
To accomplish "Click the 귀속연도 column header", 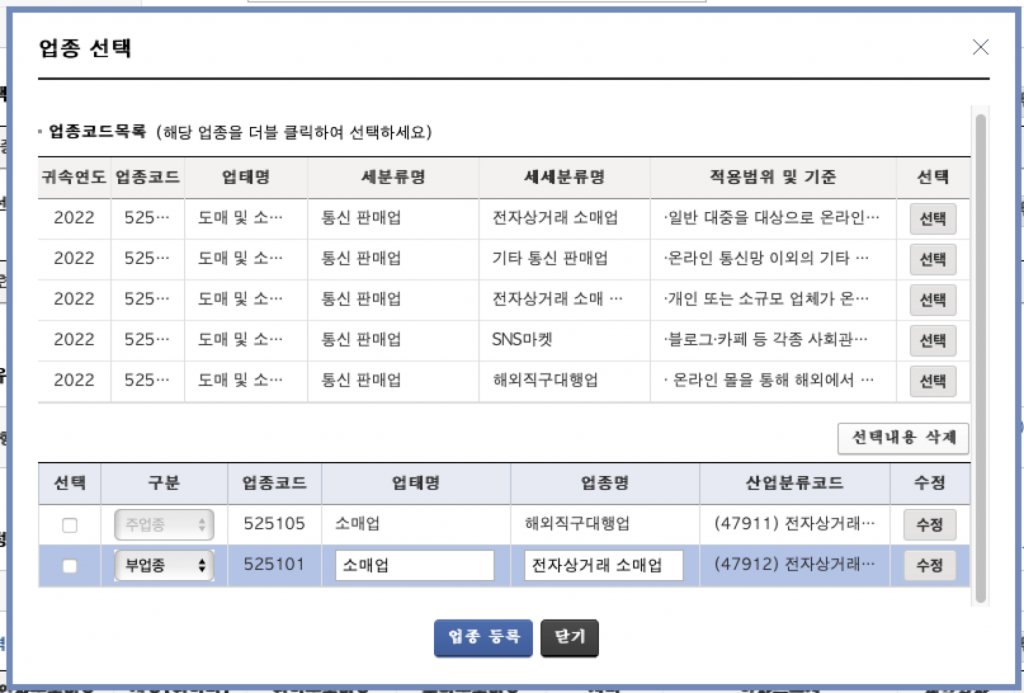I will pos(74,177).
